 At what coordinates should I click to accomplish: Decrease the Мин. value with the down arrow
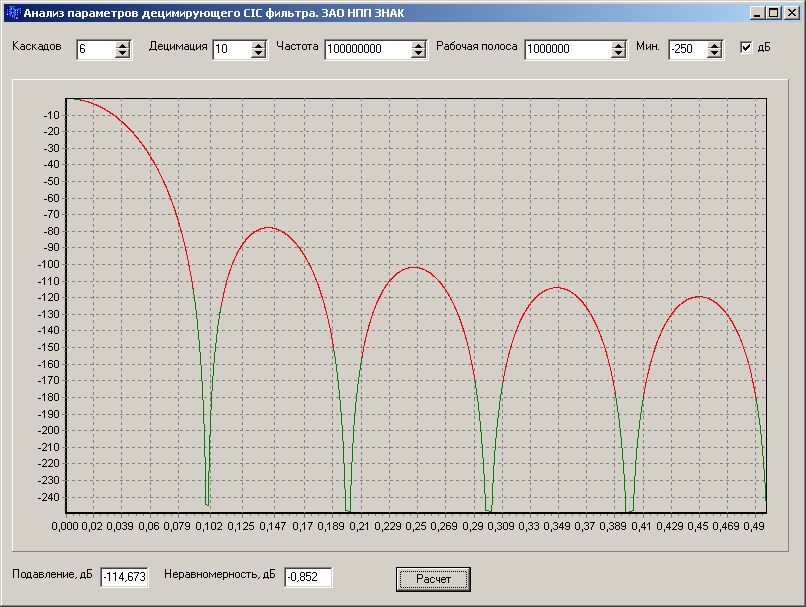click(714, 54)
